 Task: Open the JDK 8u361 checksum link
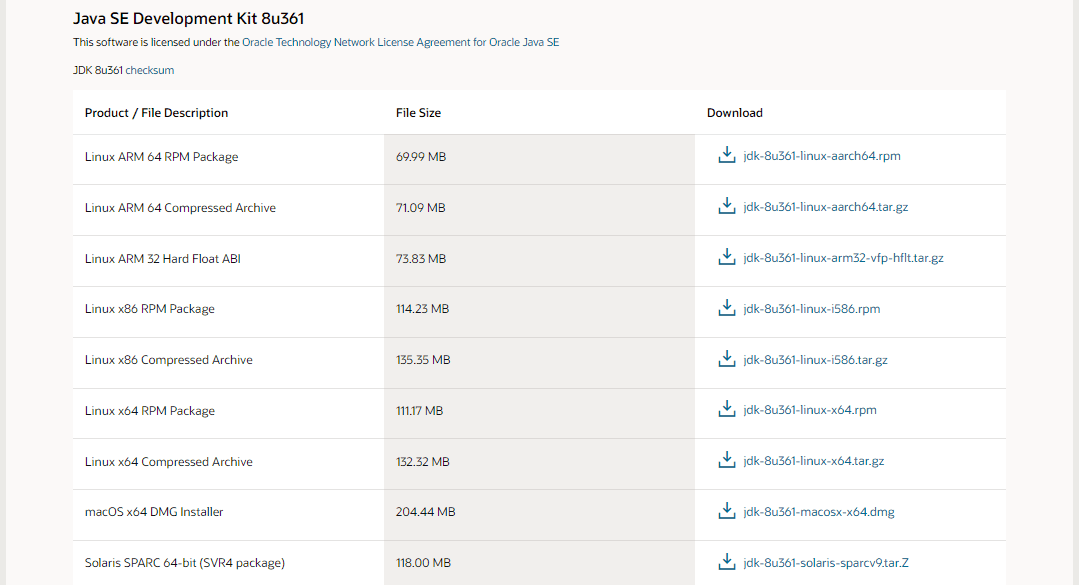tap(149, 70)
